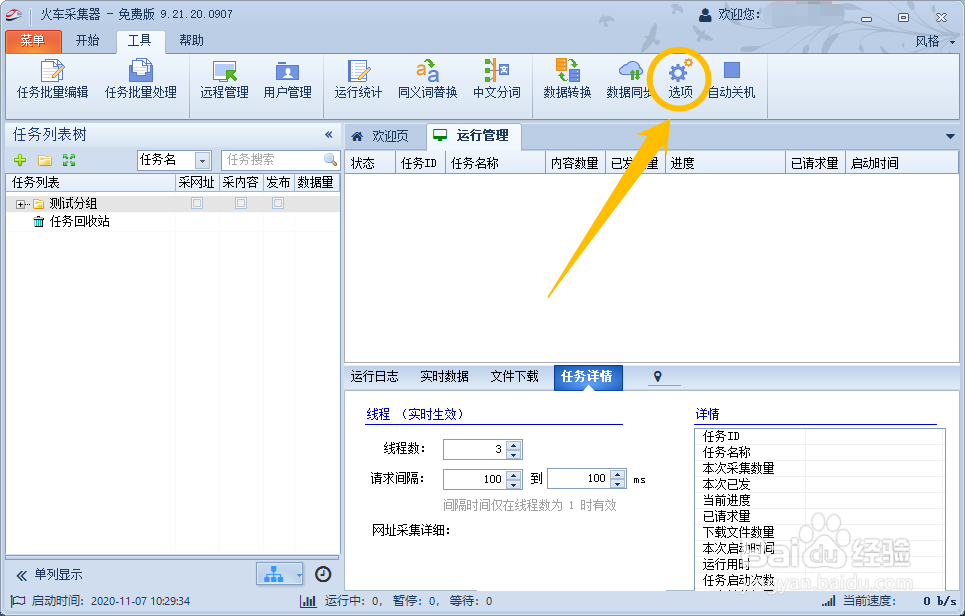Image resolution: width=965 pixels, height=616 pixels.
Task: Click the first 请求间隔 input field
Action: 475,479
